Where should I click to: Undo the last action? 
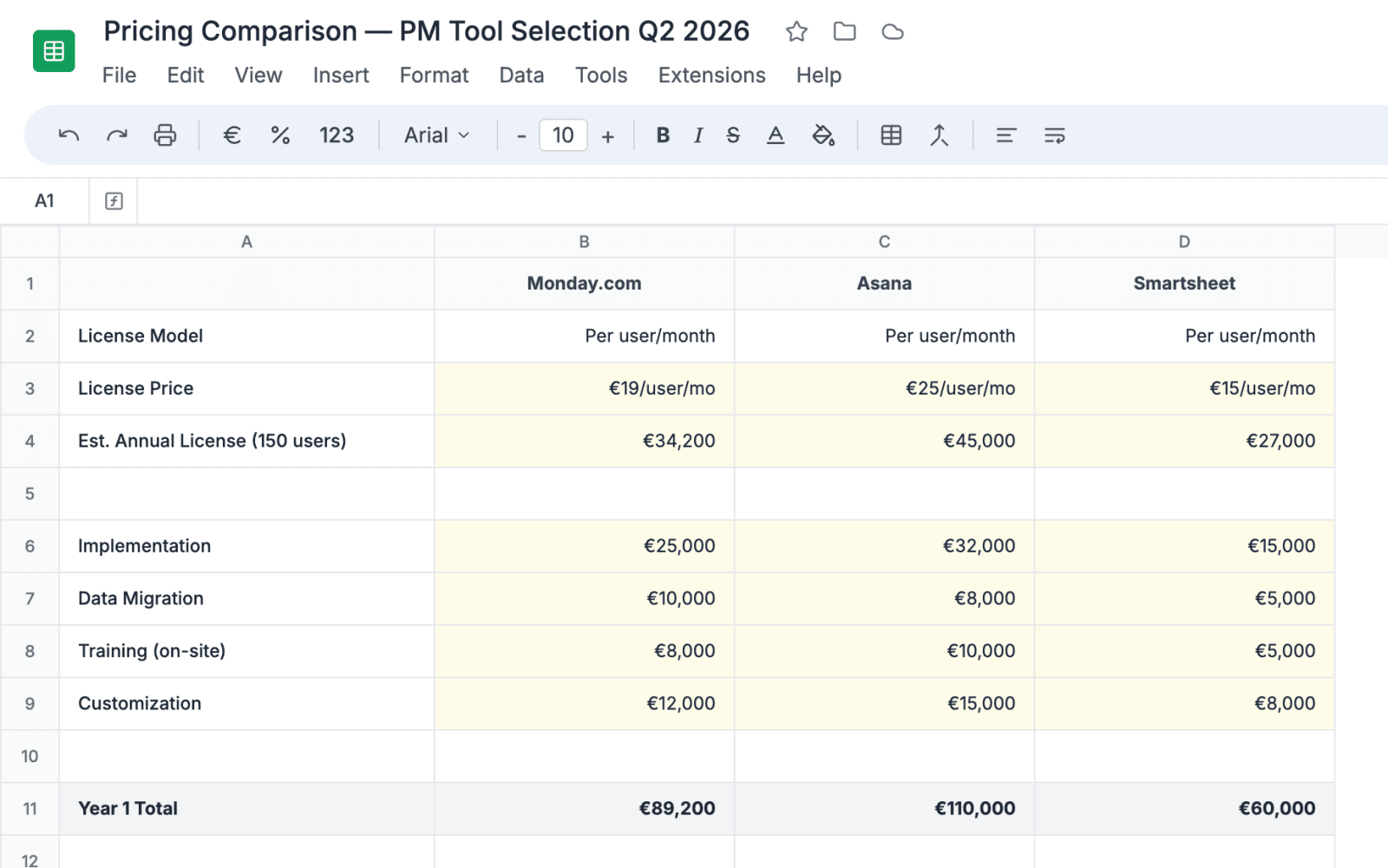[x=69, y=135]
